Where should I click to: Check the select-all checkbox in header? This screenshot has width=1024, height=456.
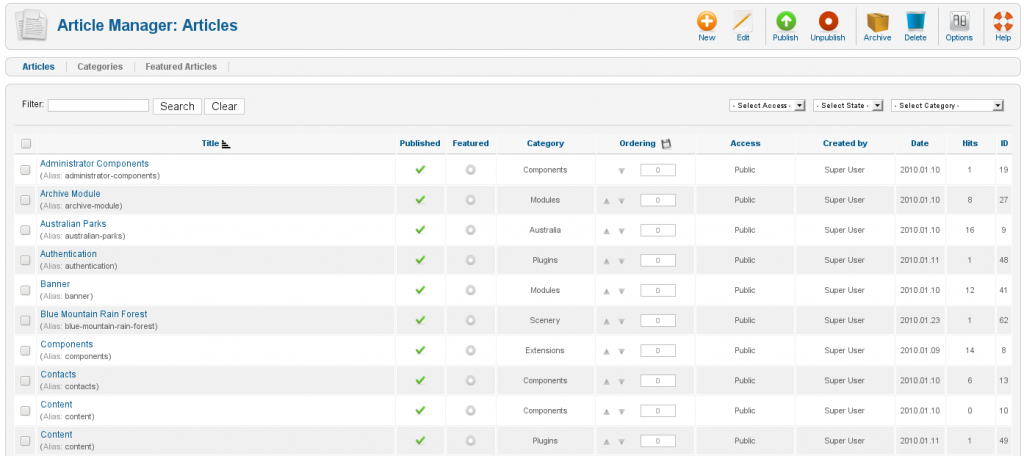[25, 143]
